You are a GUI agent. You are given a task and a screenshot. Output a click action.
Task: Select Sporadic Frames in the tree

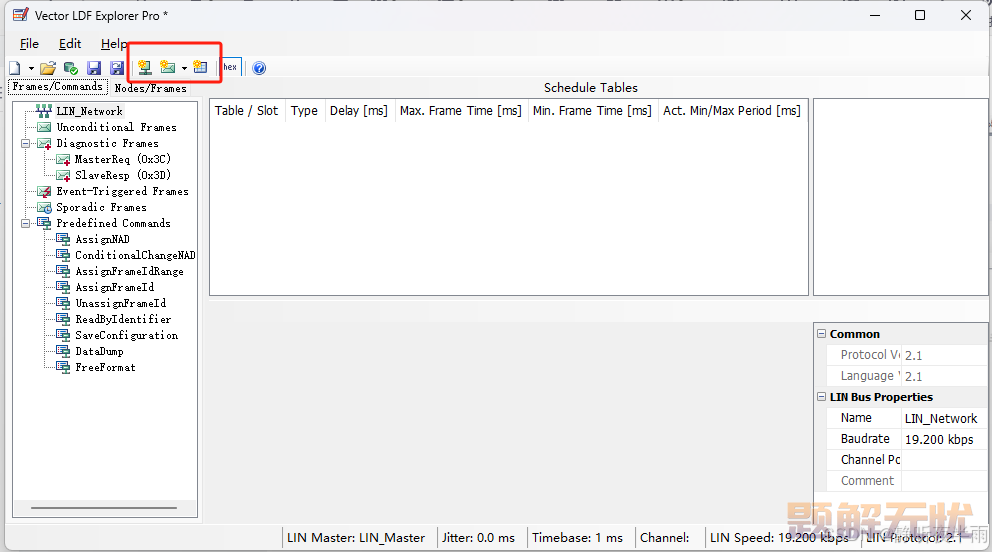(x=101, y=207)
